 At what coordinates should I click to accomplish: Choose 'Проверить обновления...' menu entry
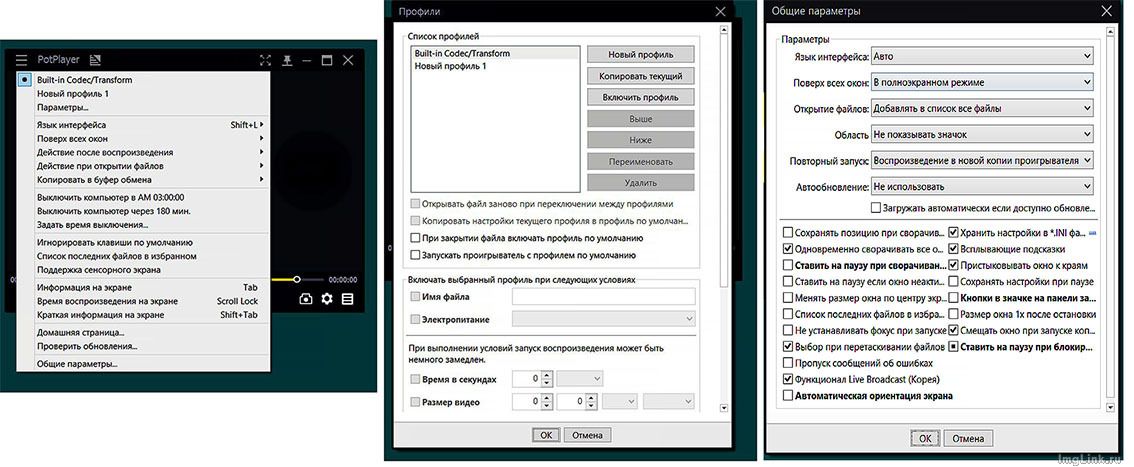(x=87, y=346)
